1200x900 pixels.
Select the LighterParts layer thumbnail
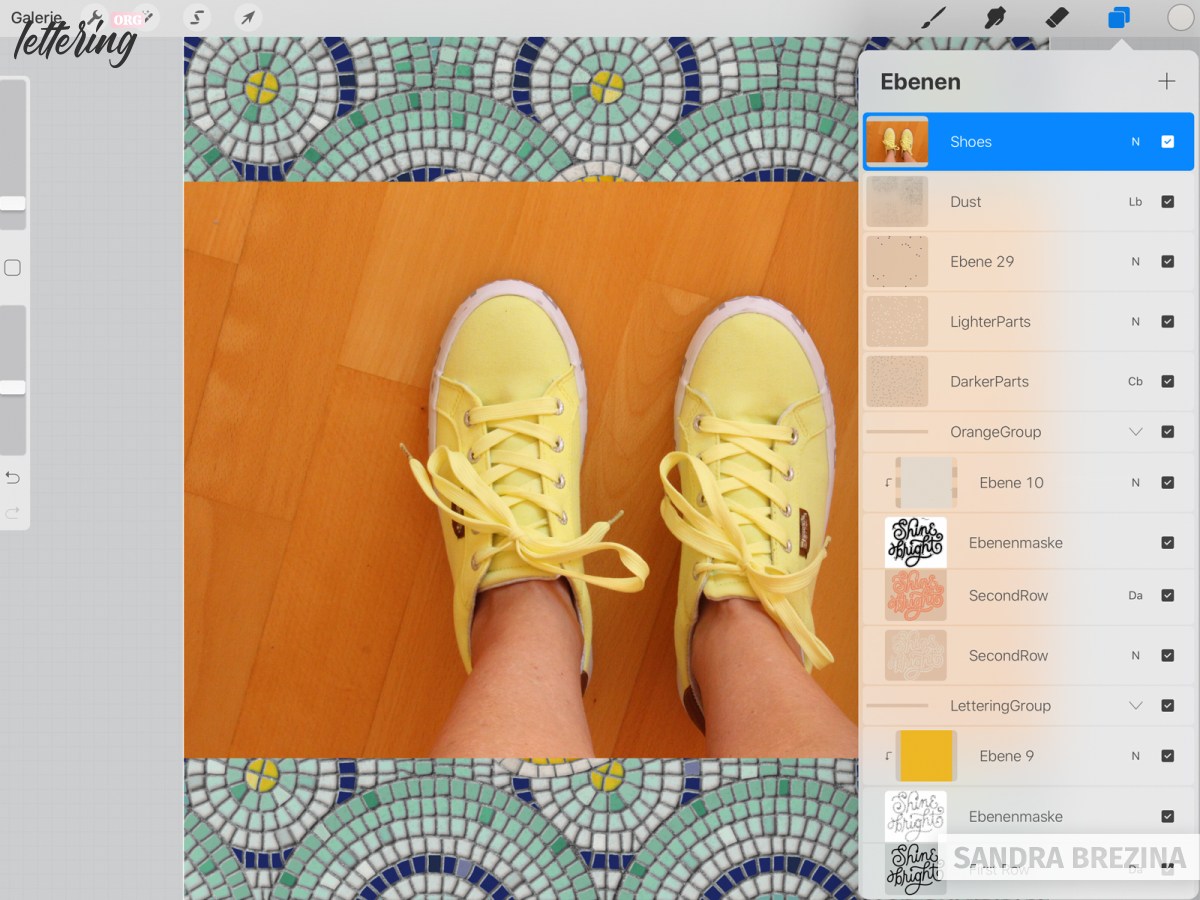click(897, 321)
